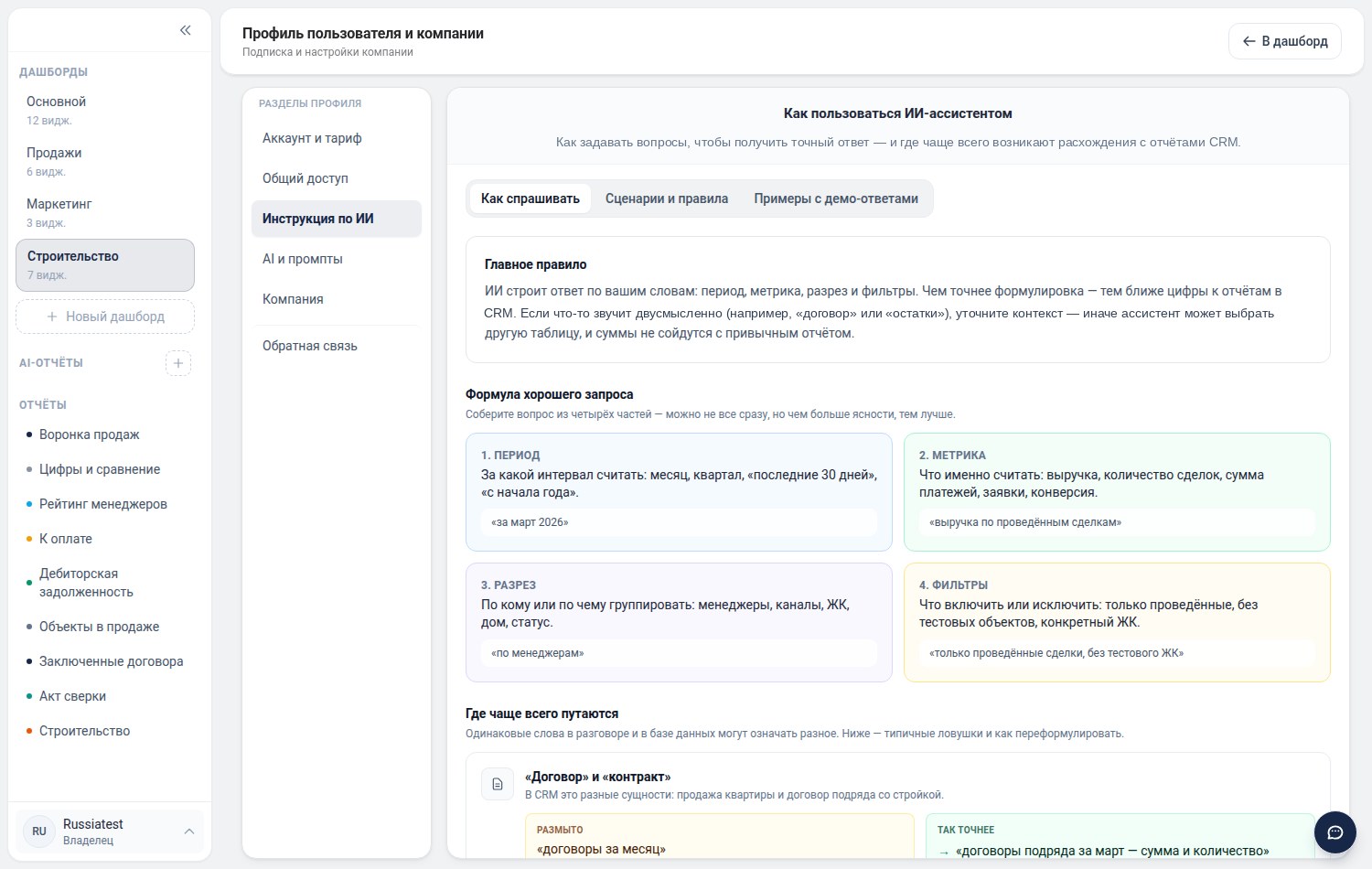Screen dimensions: 1372x869
Task: Open the Объекты в продаже report
Action: pos(105,627)
